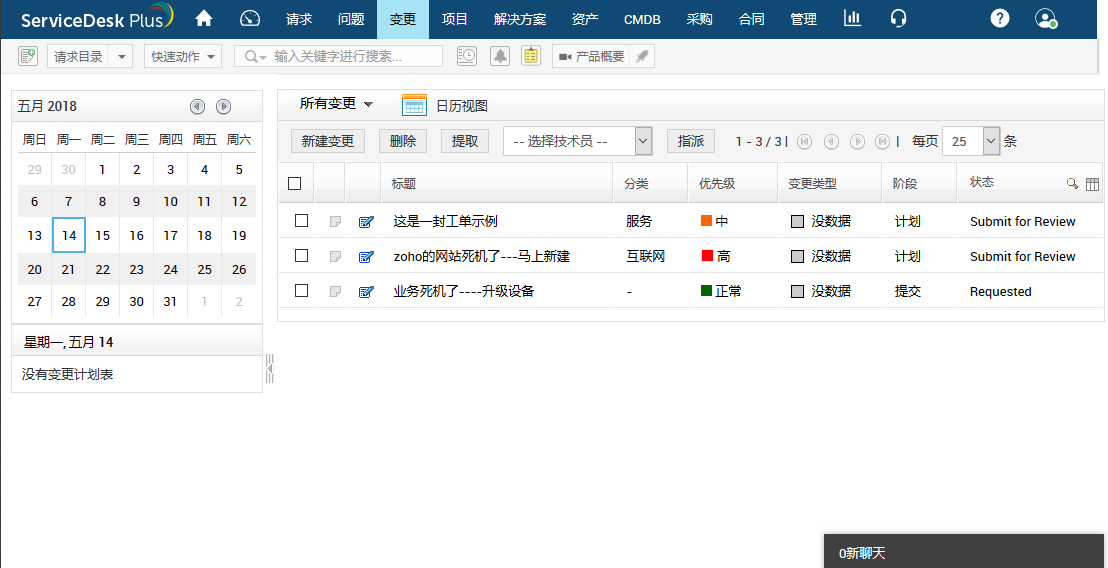Image resolution: width=1108 pixels, height=568 pixels.
Task: Open the 请求 tab
Action: pyautogui.click(x=299, y=19)
